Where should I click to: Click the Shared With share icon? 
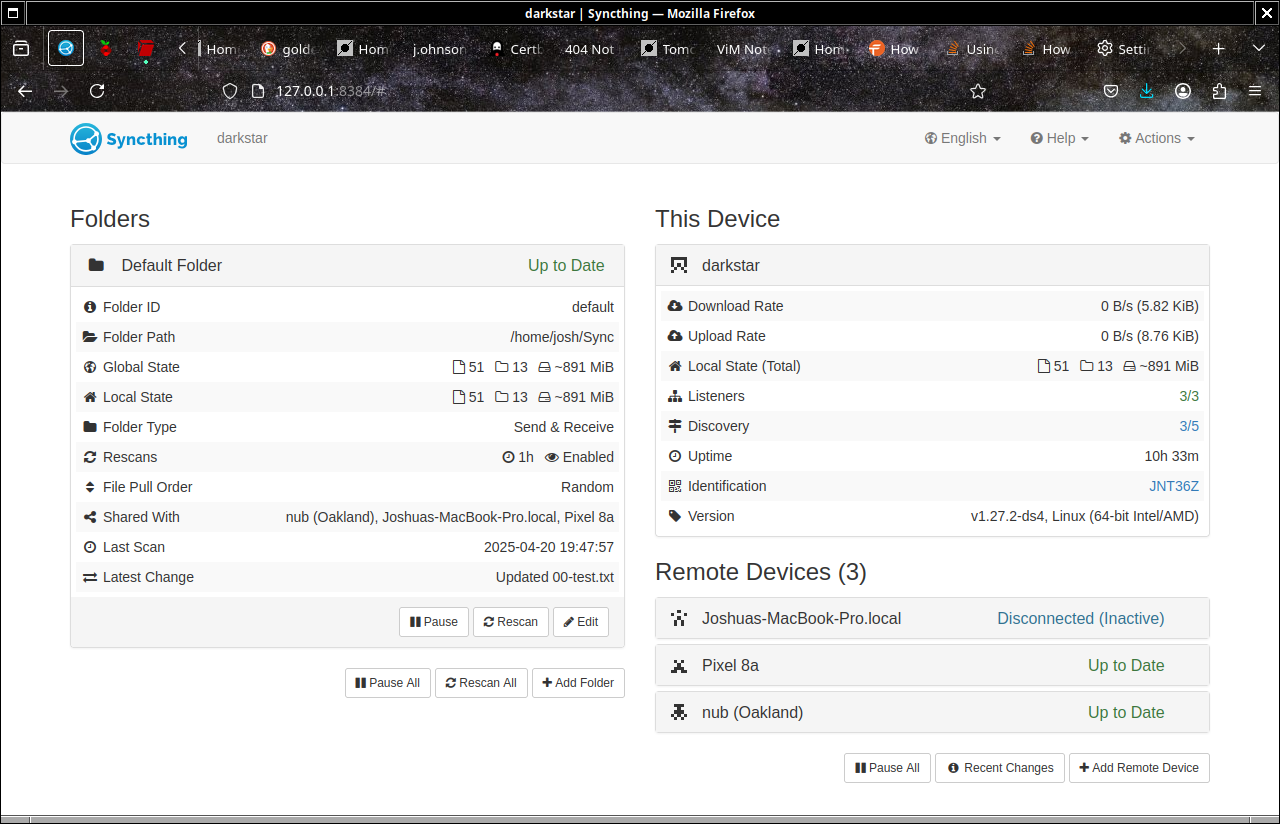pyautogui.click(x=90, y=517)
